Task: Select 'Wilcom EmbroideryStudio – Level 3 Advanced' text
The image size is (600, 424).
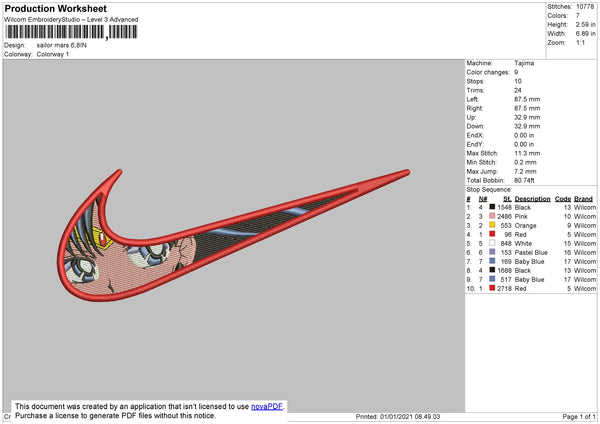Action: (x=71, y=20)
